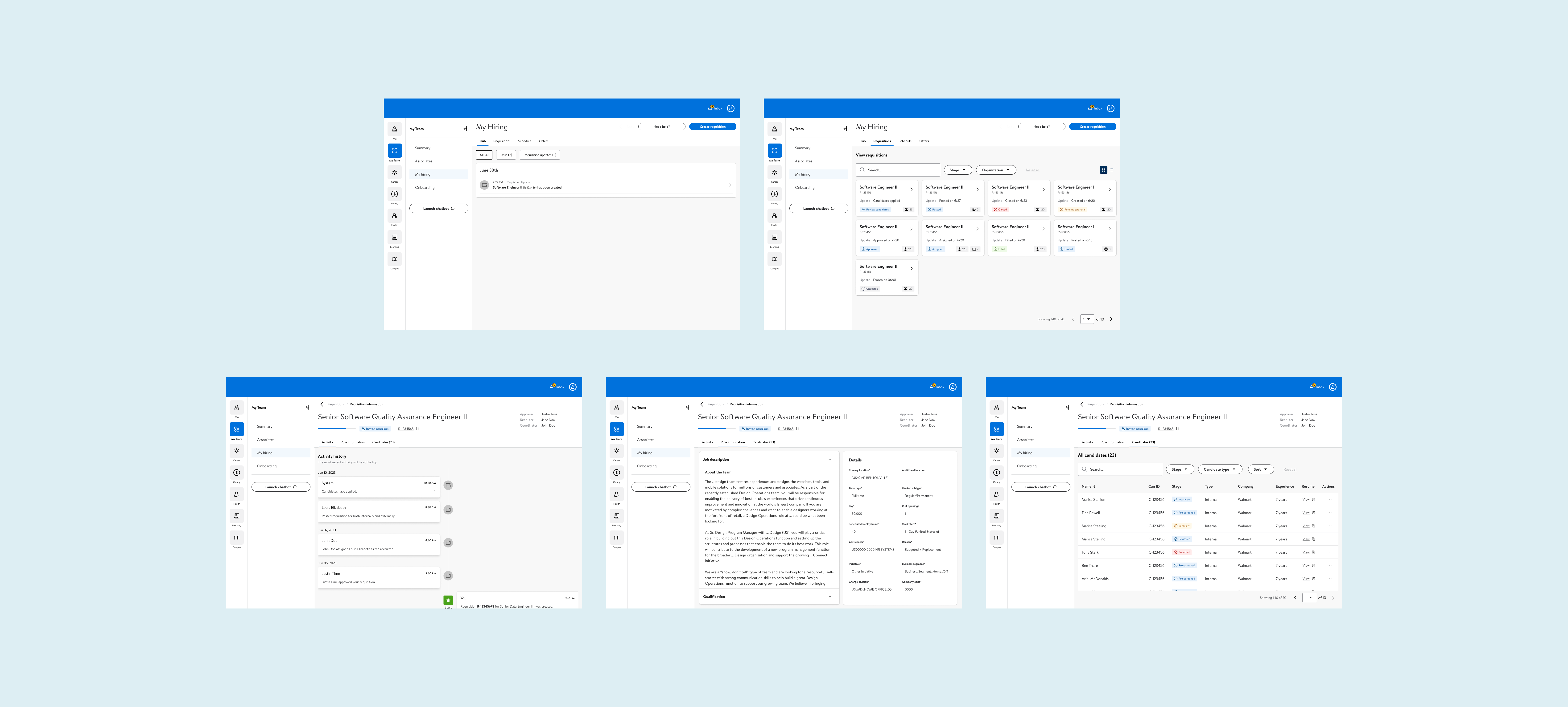Copy requisition ID R-1234568 on the Activity history screen
This screenshot has width=1568, height=707.
(x=417, y=429)
